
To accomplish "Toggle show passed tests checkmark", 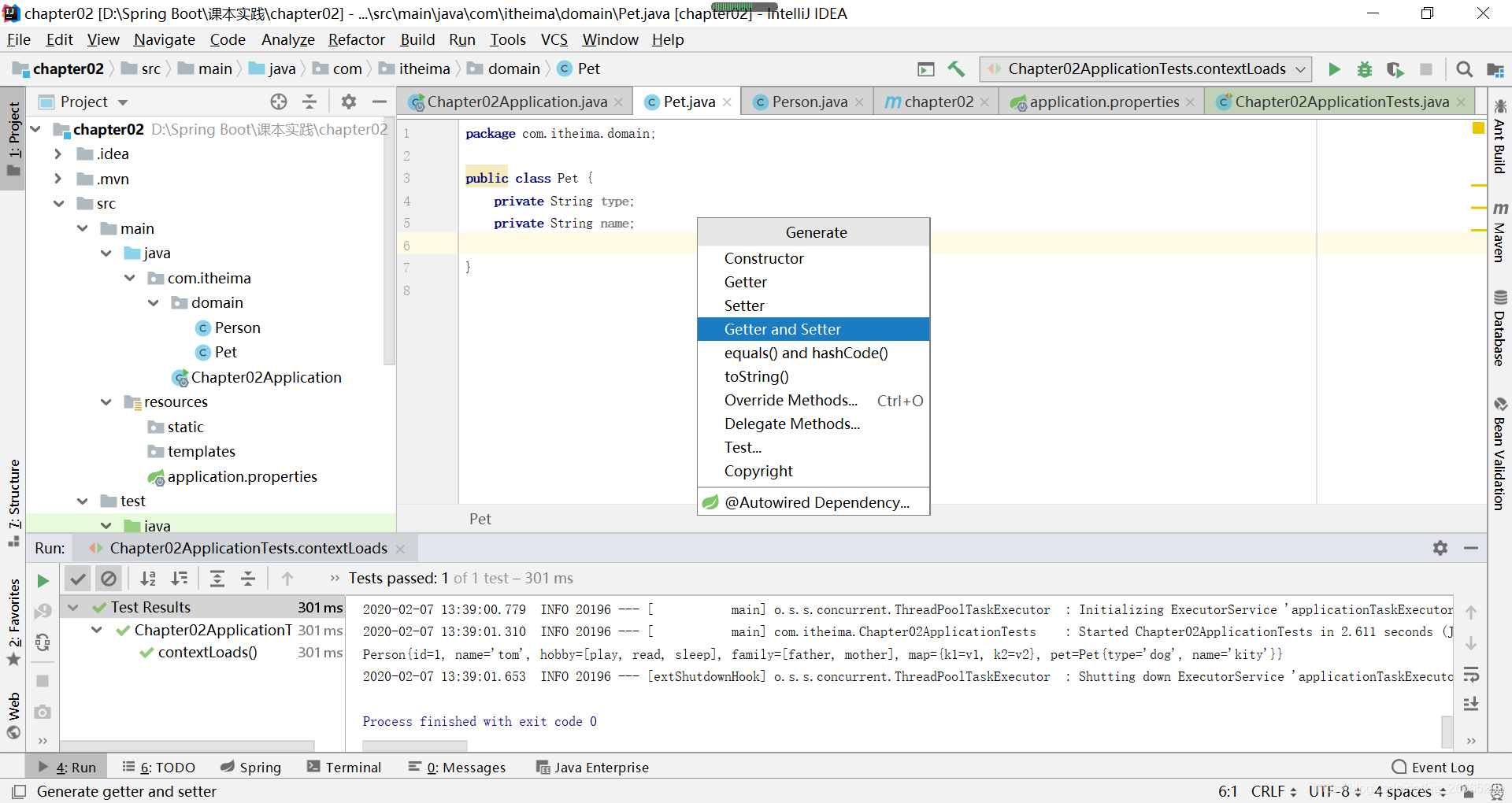I will click(x=77, y=579).
